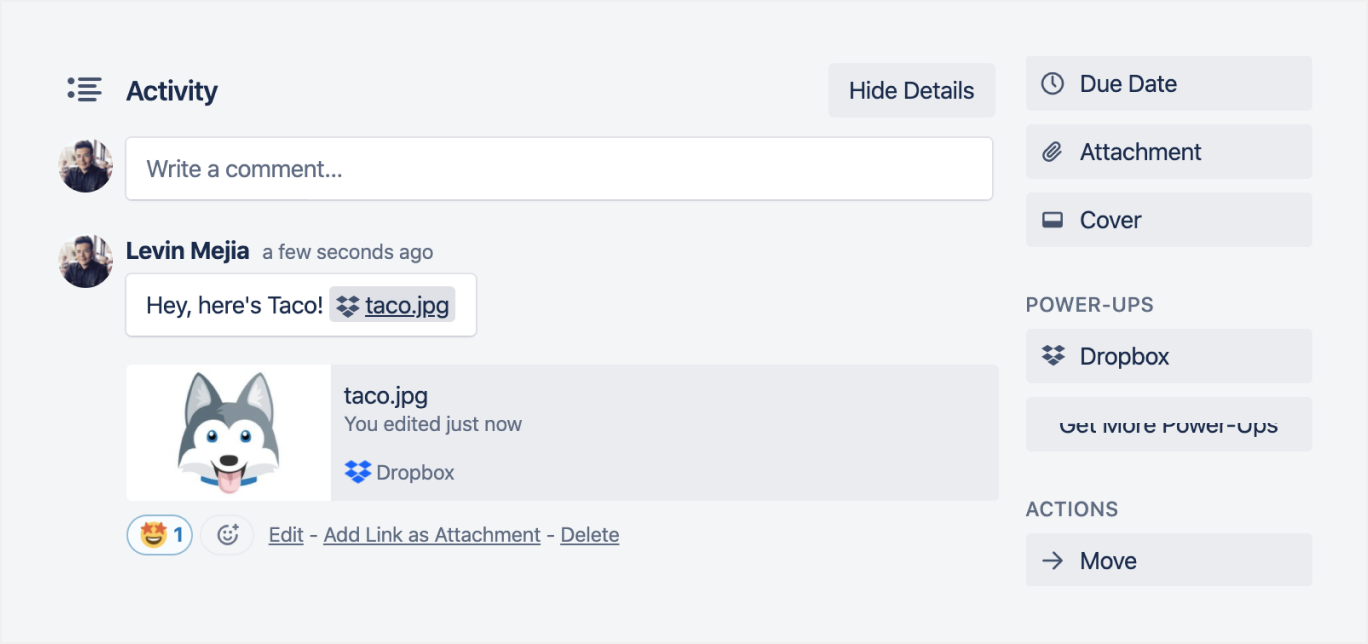Viewport: 1368px width, 644px height.
Task: Click the Move arrow icon
Action: tap(1052, 560)
